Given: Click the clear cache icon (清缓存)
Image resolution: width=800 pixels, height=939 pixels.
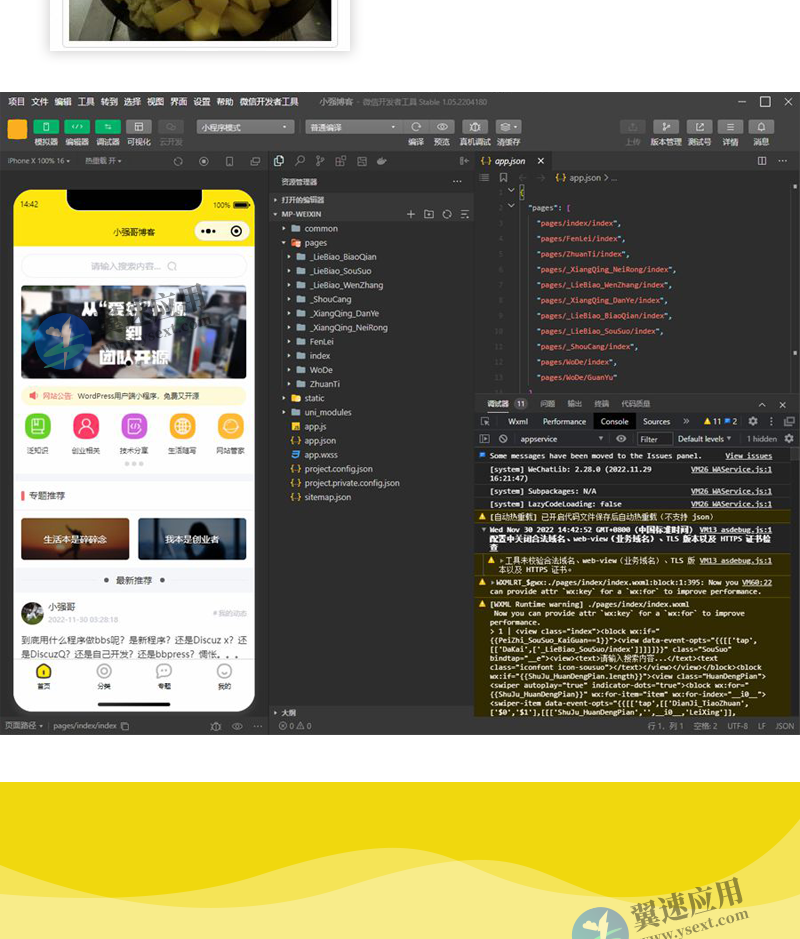Looking at the screenshot, I should [x=508, y=127].
